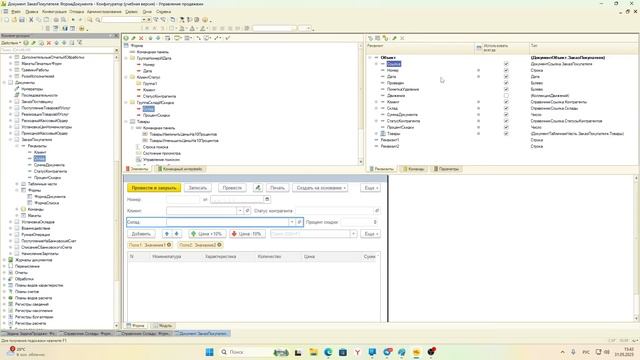Click move-up arrow button in Товары command bar

pos(167,234)
